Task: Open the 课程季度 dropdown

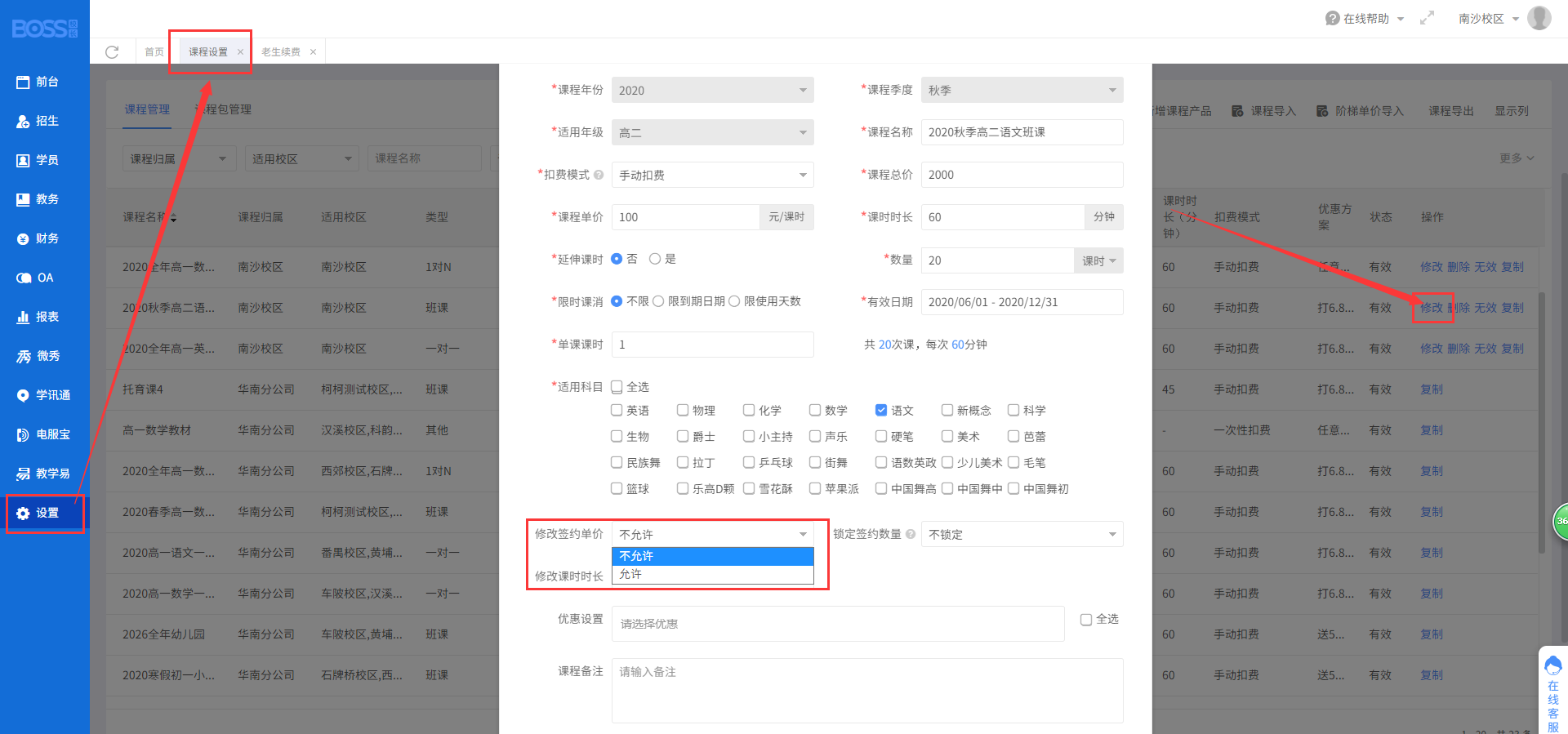Action: pyautogui.click(x=1022, y=90)
